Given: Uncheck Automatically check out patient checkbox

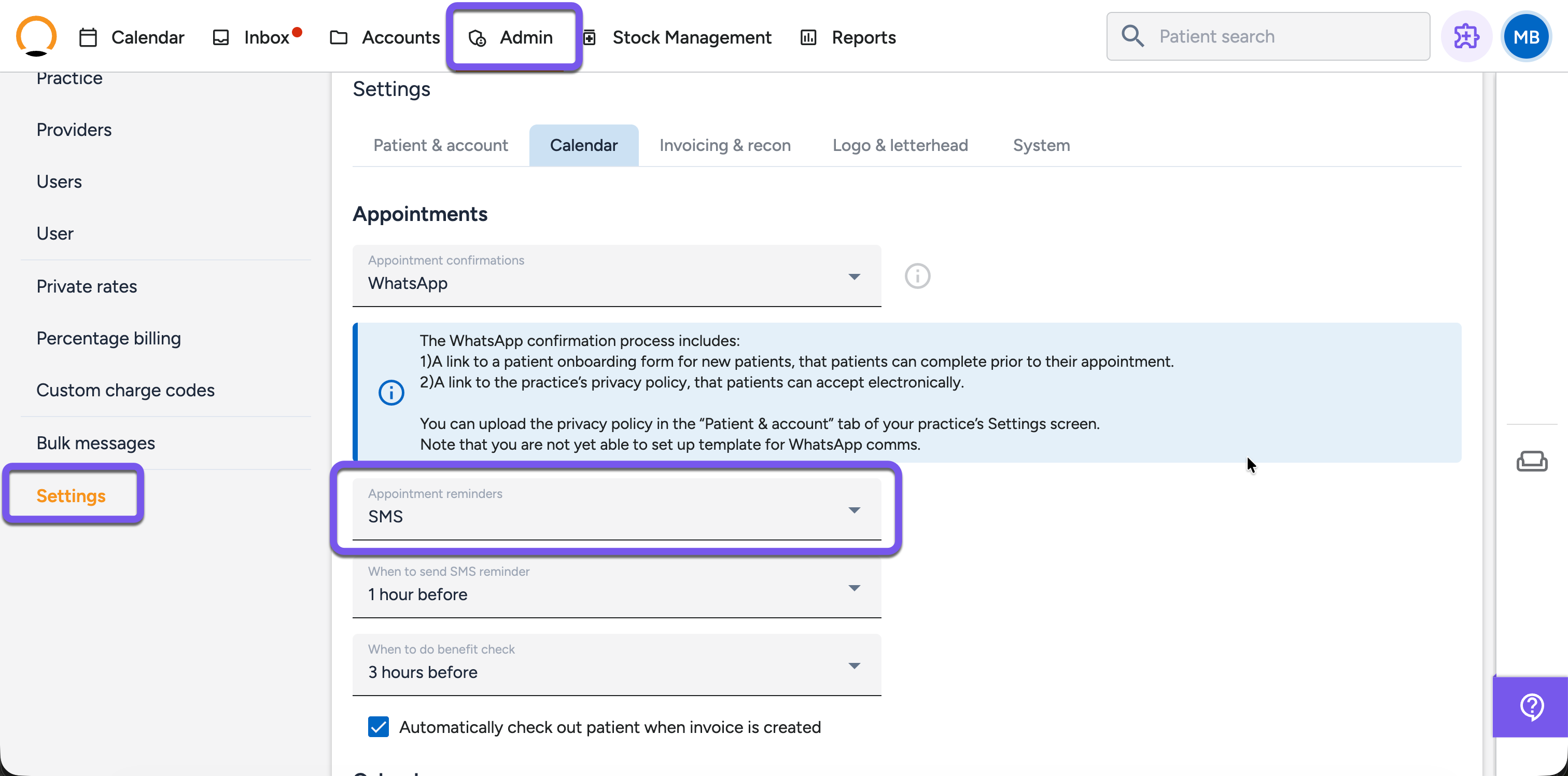Looking at the screenshot, I should [x=378, y=727].
